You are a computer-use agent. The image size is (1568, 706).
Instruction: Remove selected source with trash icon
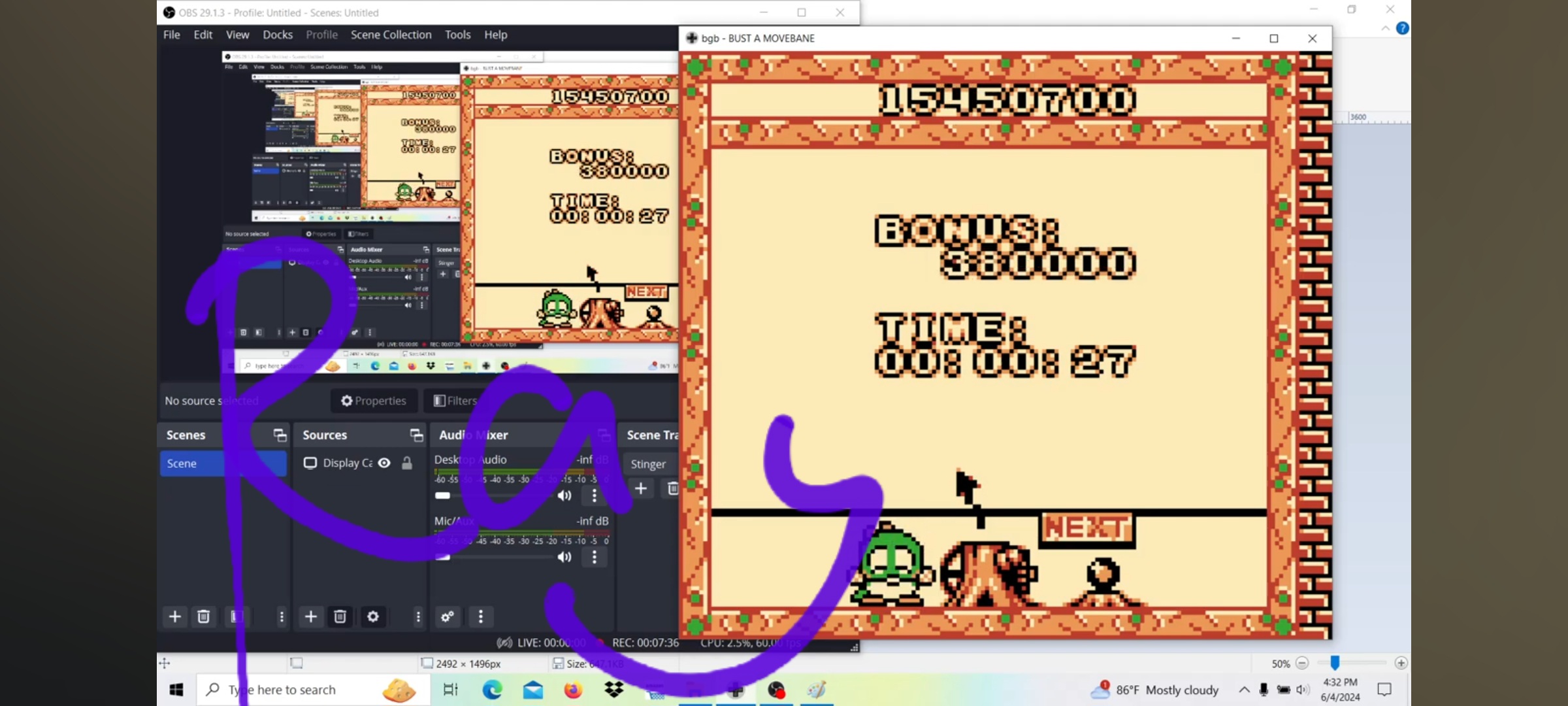coord(340,616)
